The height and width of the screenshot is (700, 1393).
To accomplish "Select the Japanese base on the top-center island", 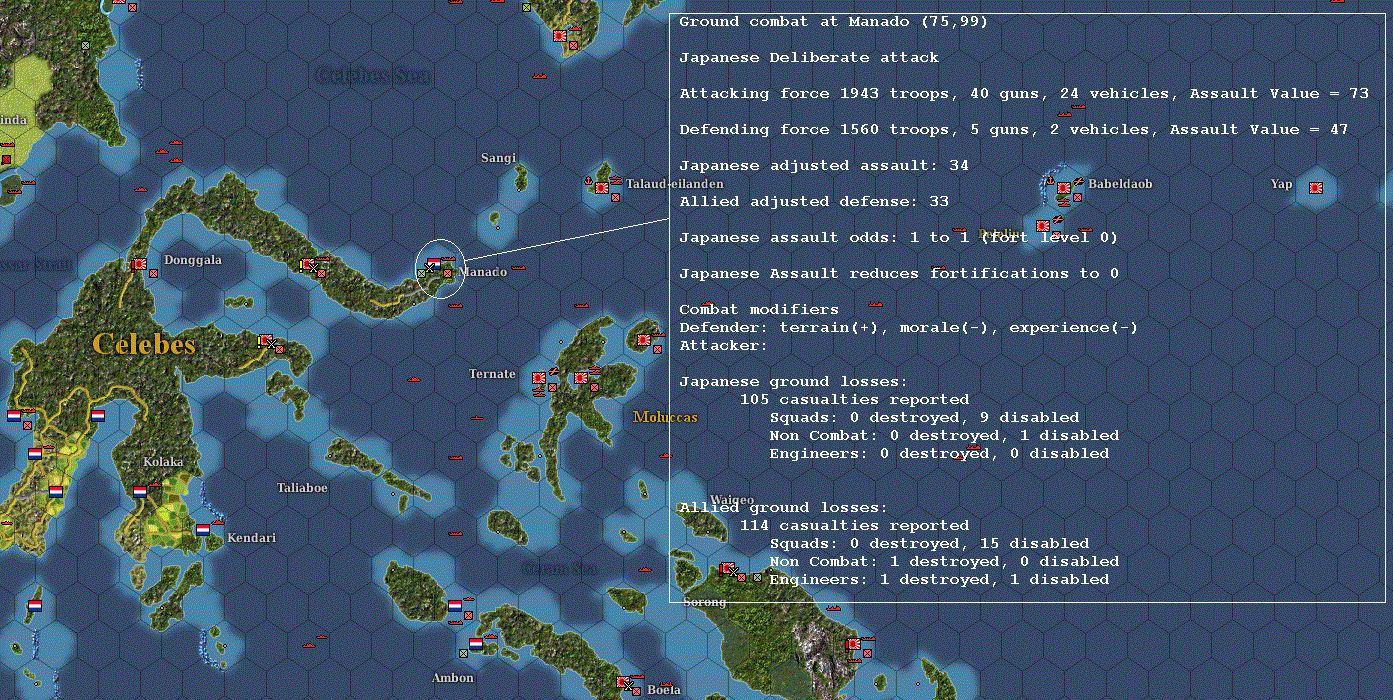I will (560, 36).
